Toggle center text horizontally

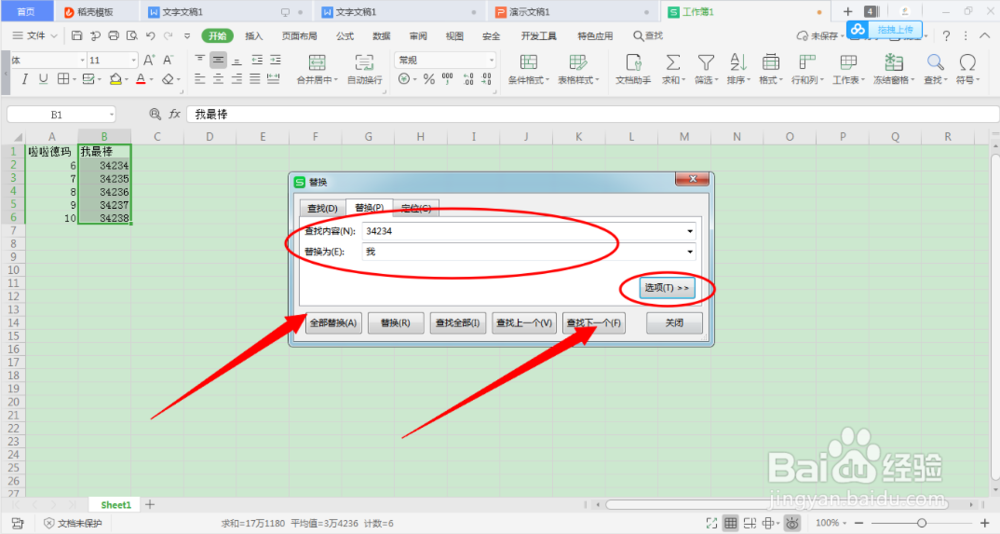point(218,79)
